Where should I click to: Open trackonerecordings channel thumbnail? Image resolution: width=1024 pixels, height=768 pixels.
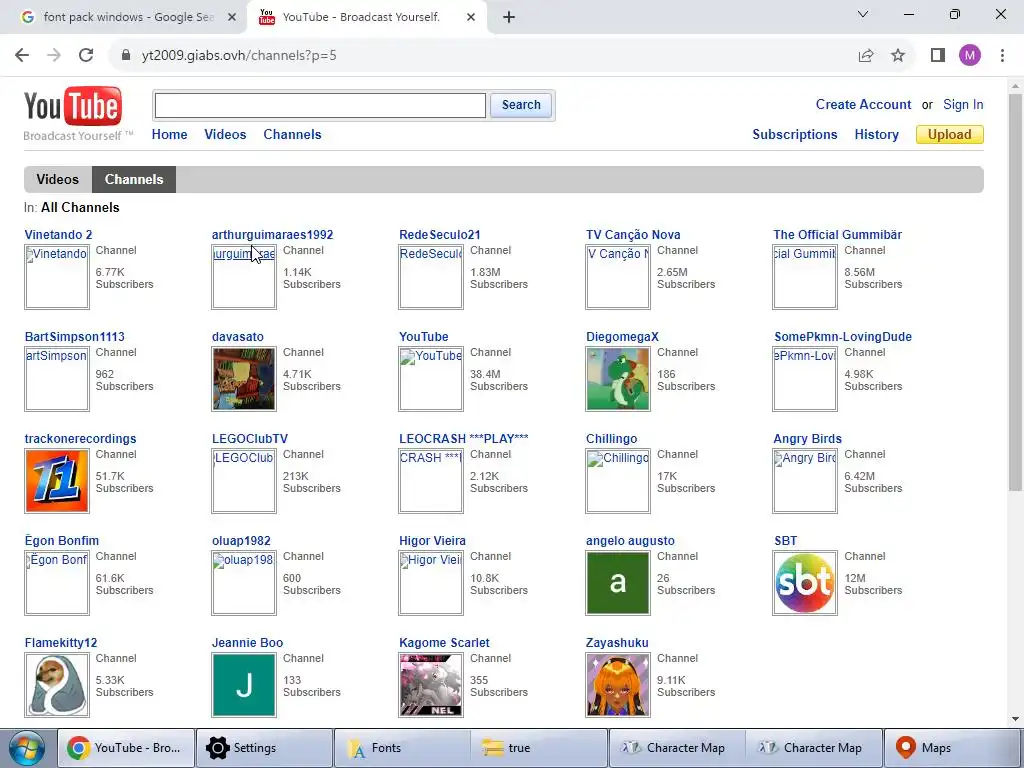point(57,481)
